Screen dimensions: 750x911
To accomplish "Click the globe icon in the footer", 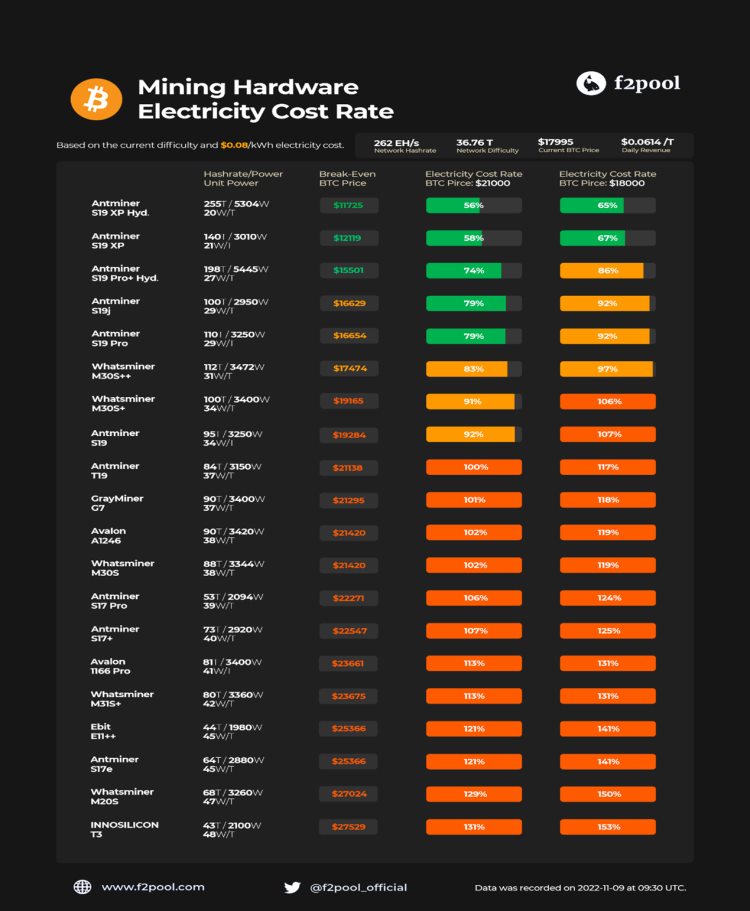I will [x=82, y=886].
